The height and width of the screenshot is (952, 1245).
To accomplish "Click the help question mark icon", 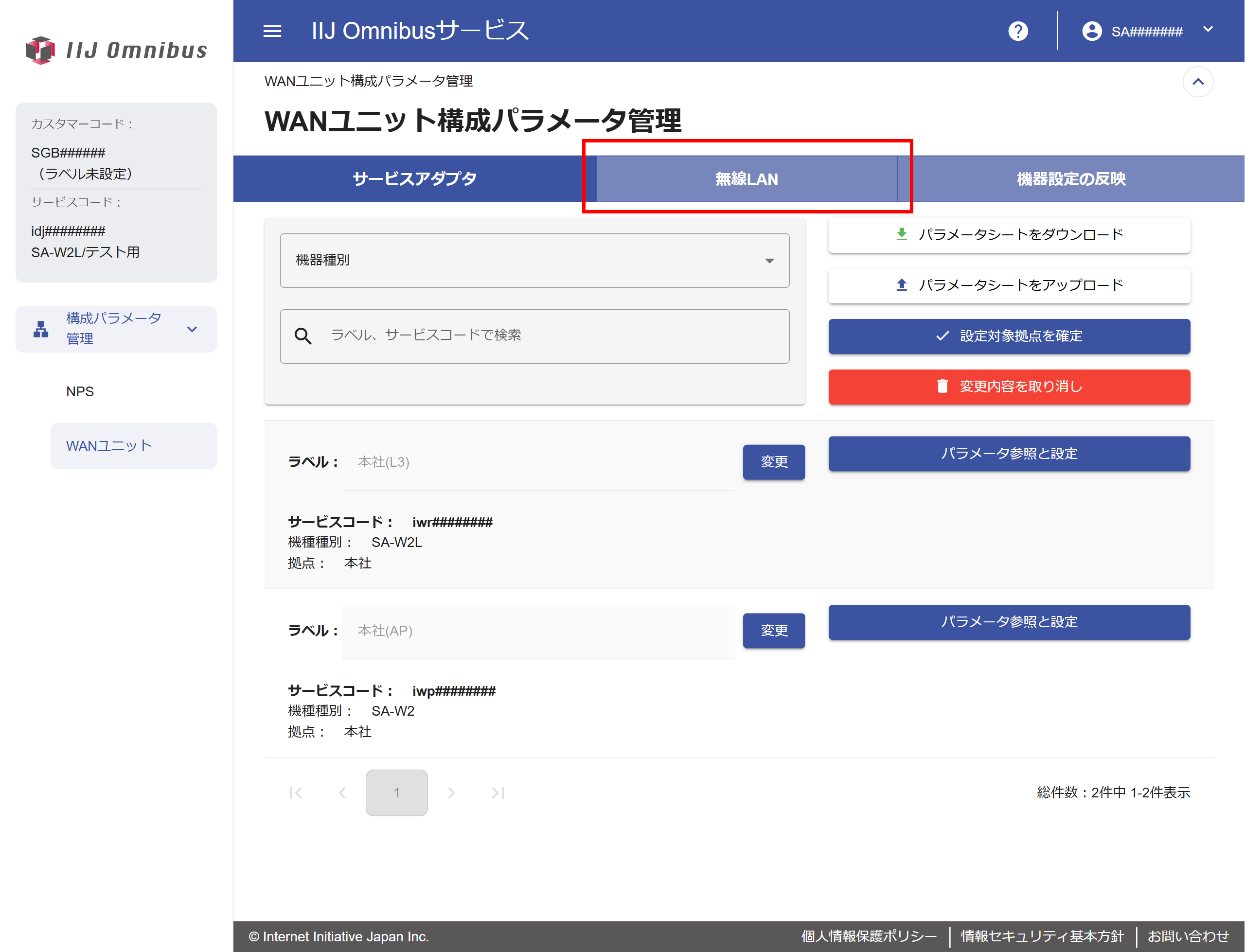I will pyautogui.click(x=1018, y=31).
